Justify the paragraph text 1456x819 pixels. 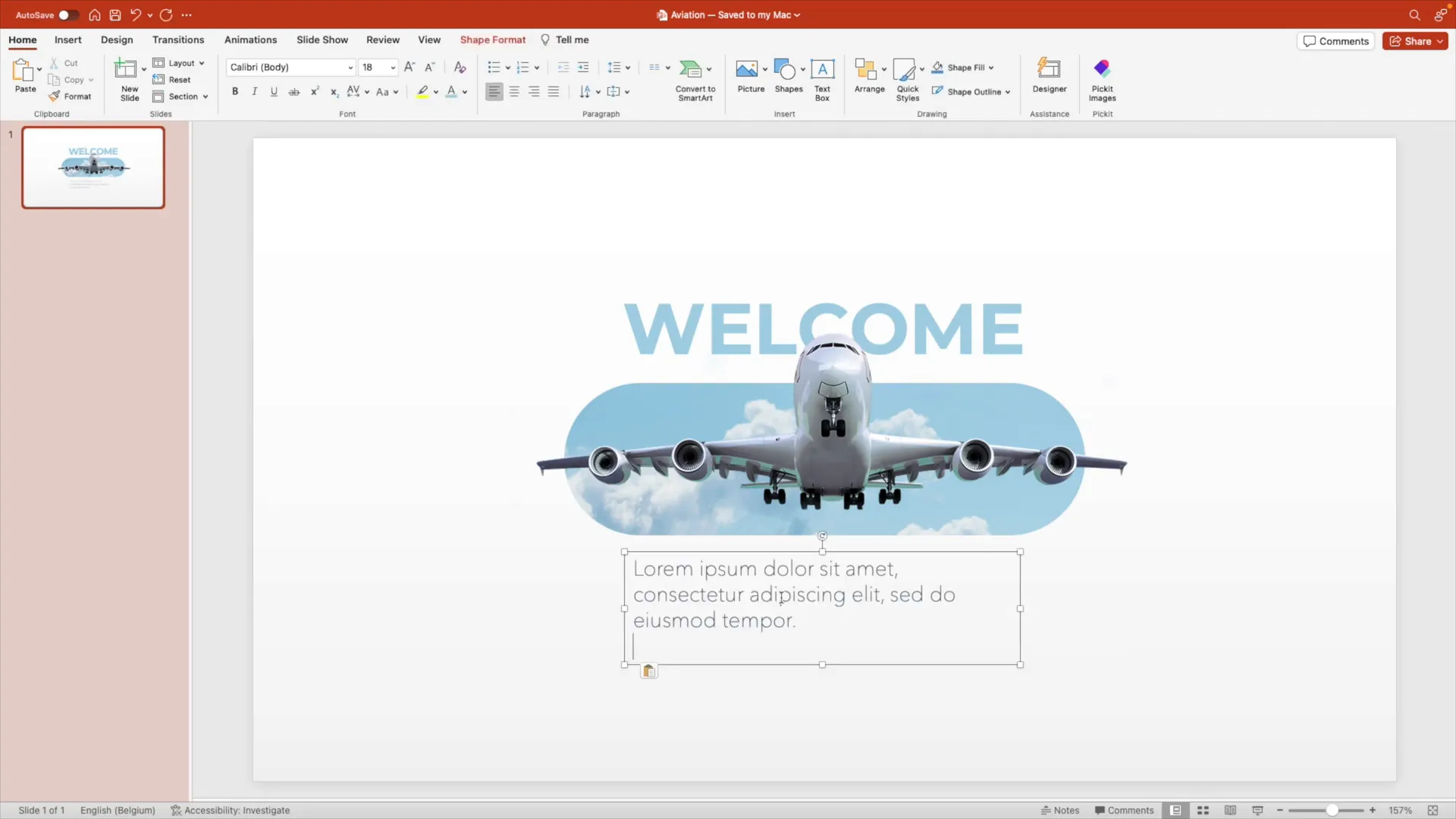554,92
